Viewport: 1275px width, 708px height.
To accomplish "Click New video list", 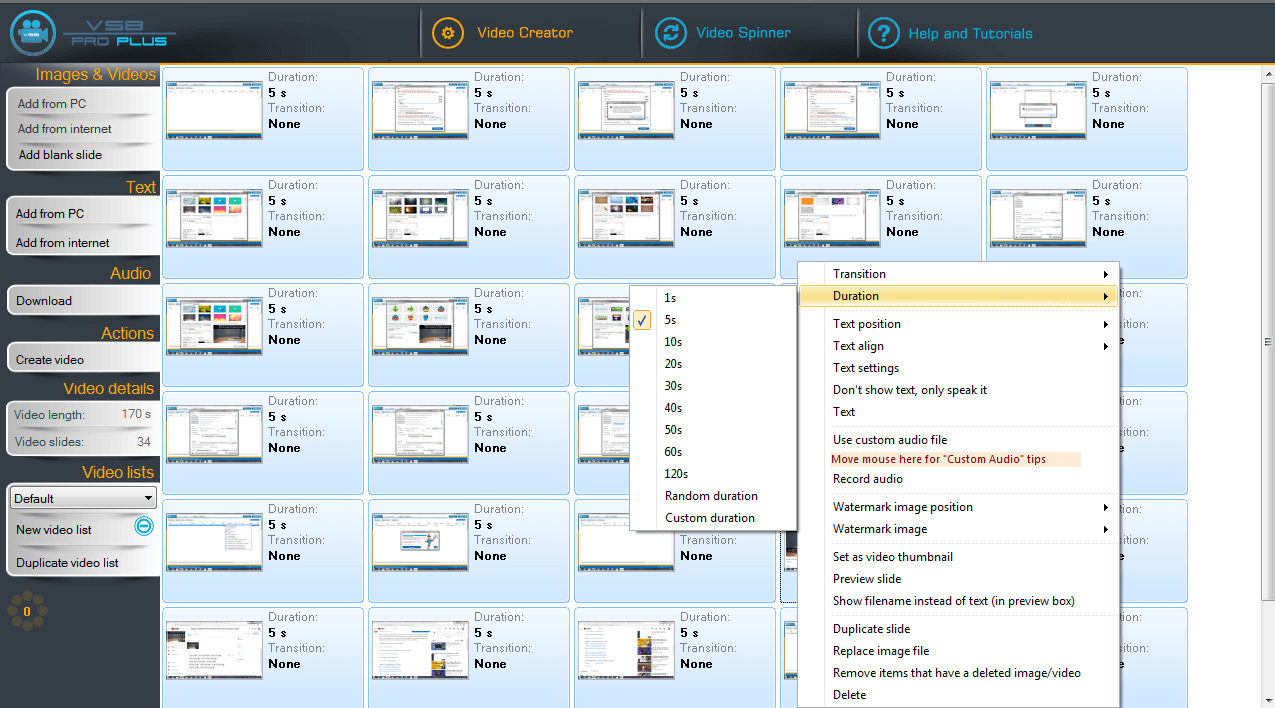I will 54,530.
